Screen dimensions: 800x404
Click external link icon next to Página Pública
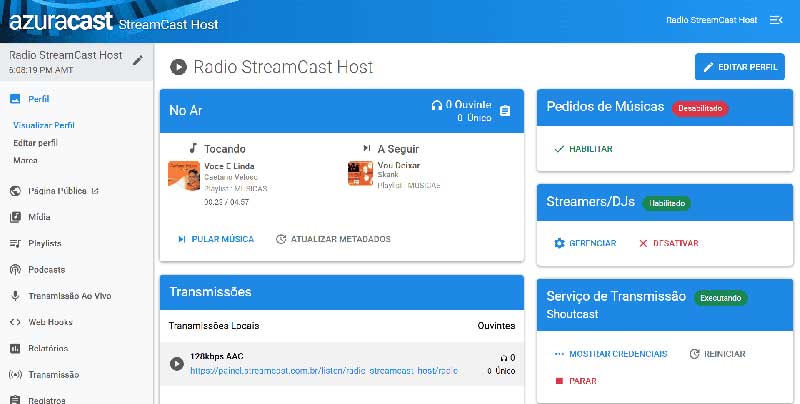tap(95, 191)
